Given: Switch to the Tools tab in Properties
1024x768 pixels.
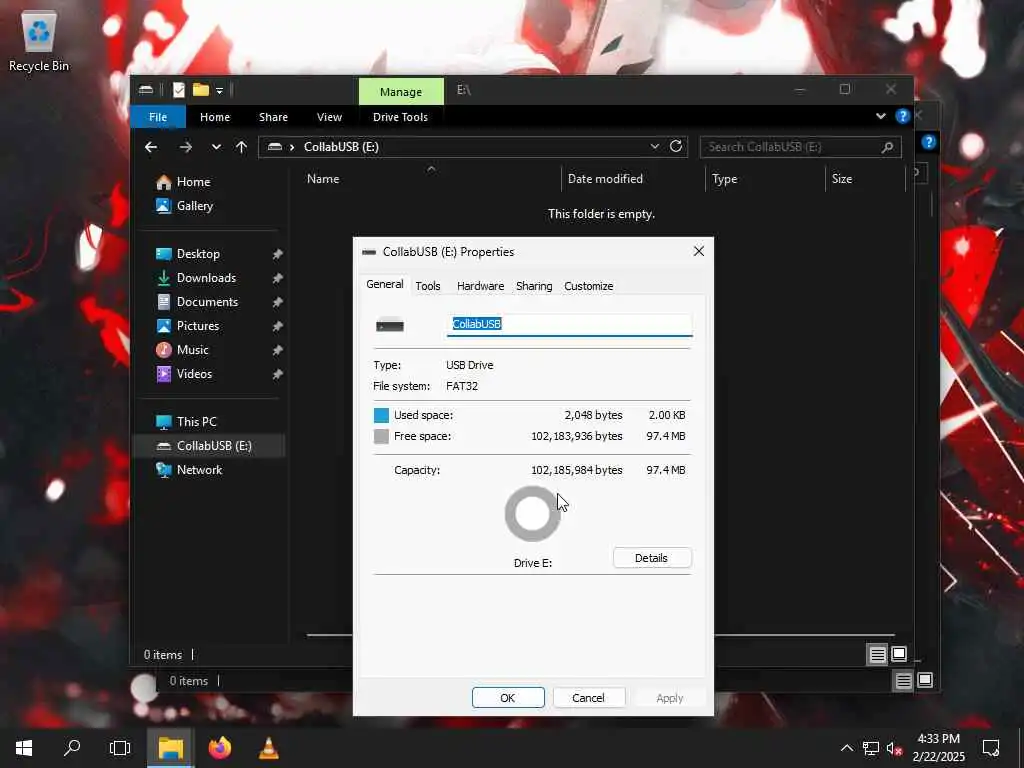Looking at the screenshot, I should coord(428,286).
